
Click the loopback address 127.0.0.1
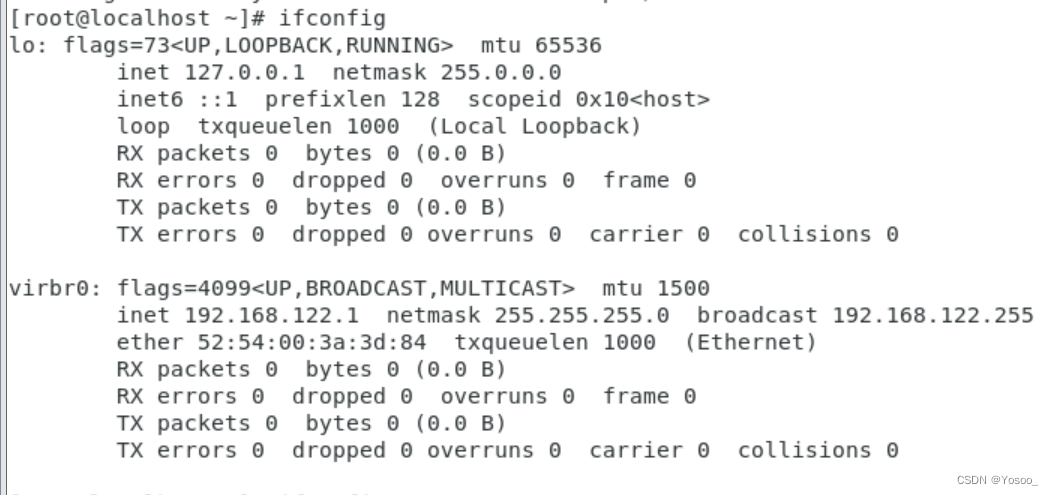coord(244,72)
